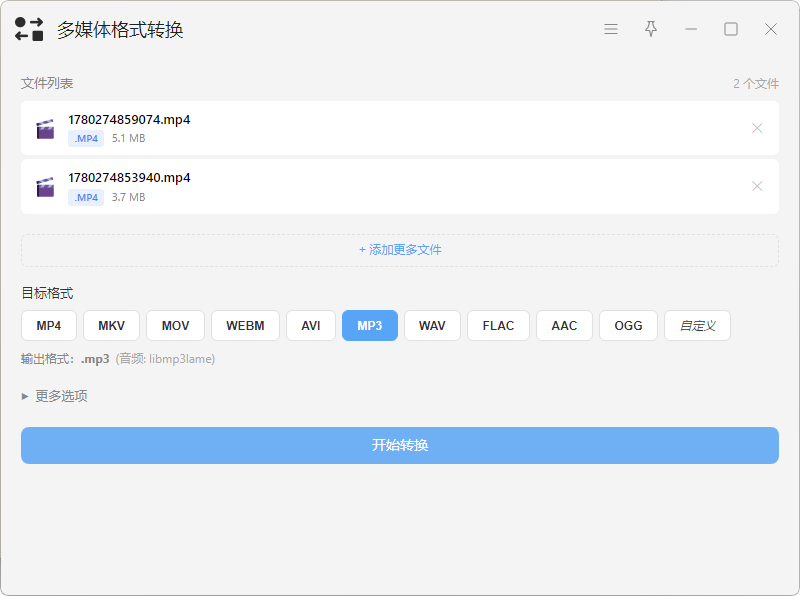Click the 3.7 MB size text
Screen dimensions: 800x596
click(129, 197)
